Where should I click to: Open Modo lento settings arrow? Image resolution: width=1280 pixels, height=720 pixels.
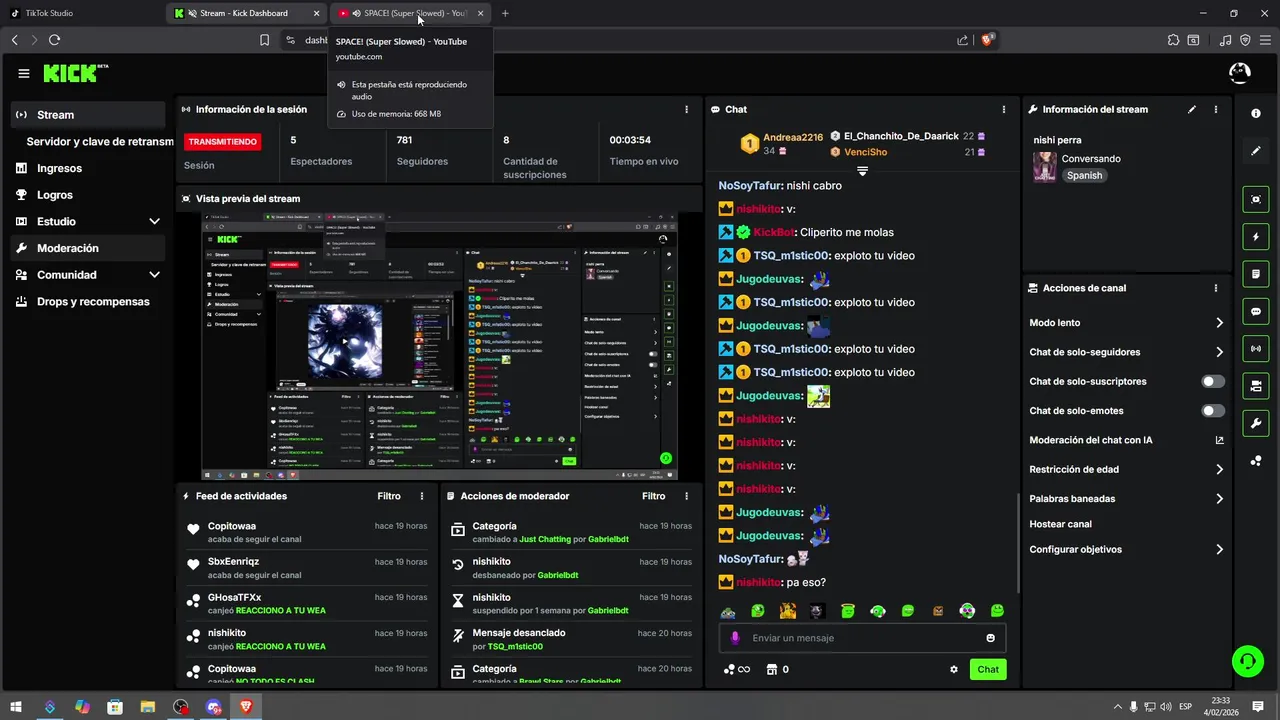coord(1219,323)
